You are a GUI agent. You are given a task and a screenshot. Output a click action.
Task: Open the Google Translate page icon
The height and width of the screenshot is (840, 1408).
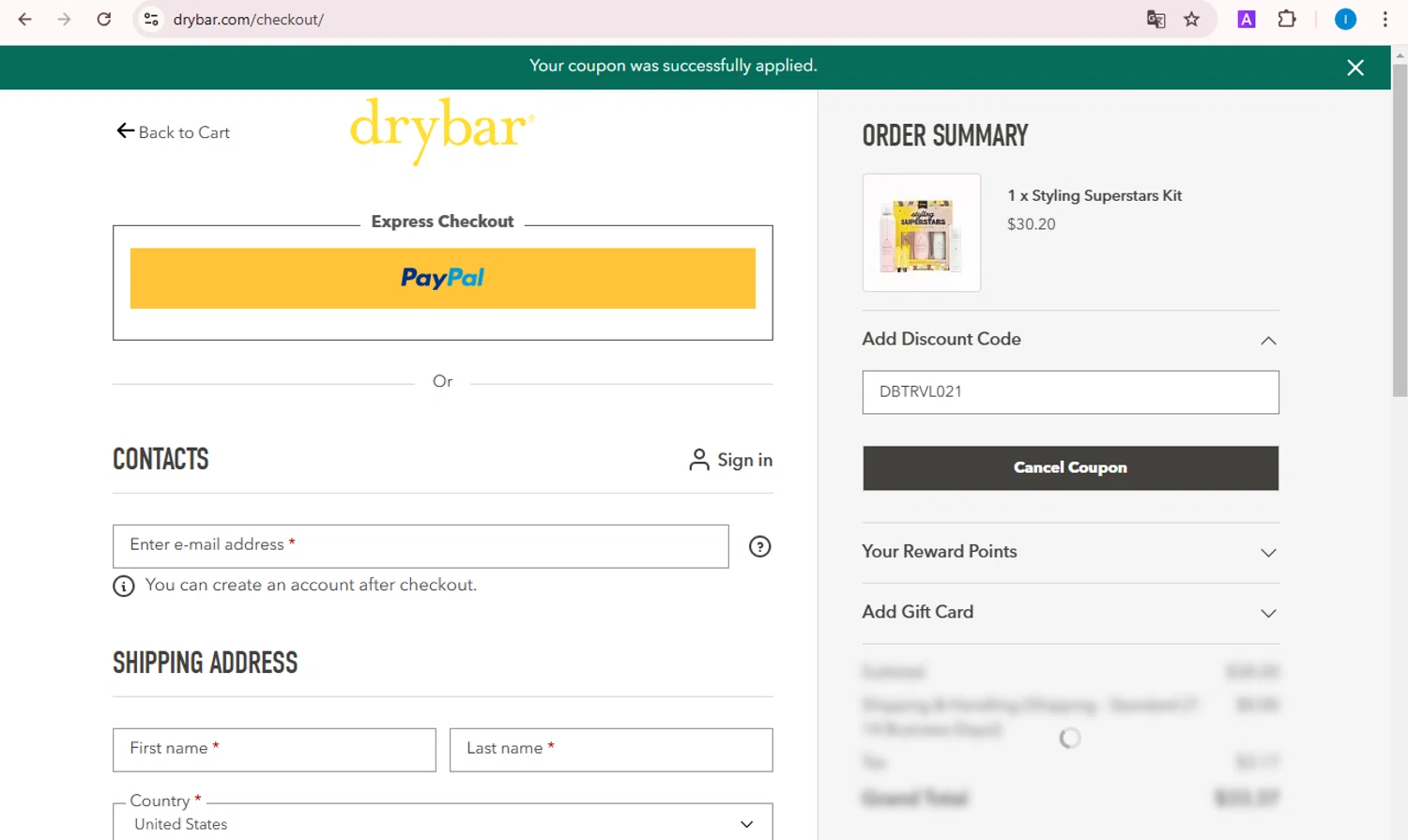click(x=1156, y=19)
